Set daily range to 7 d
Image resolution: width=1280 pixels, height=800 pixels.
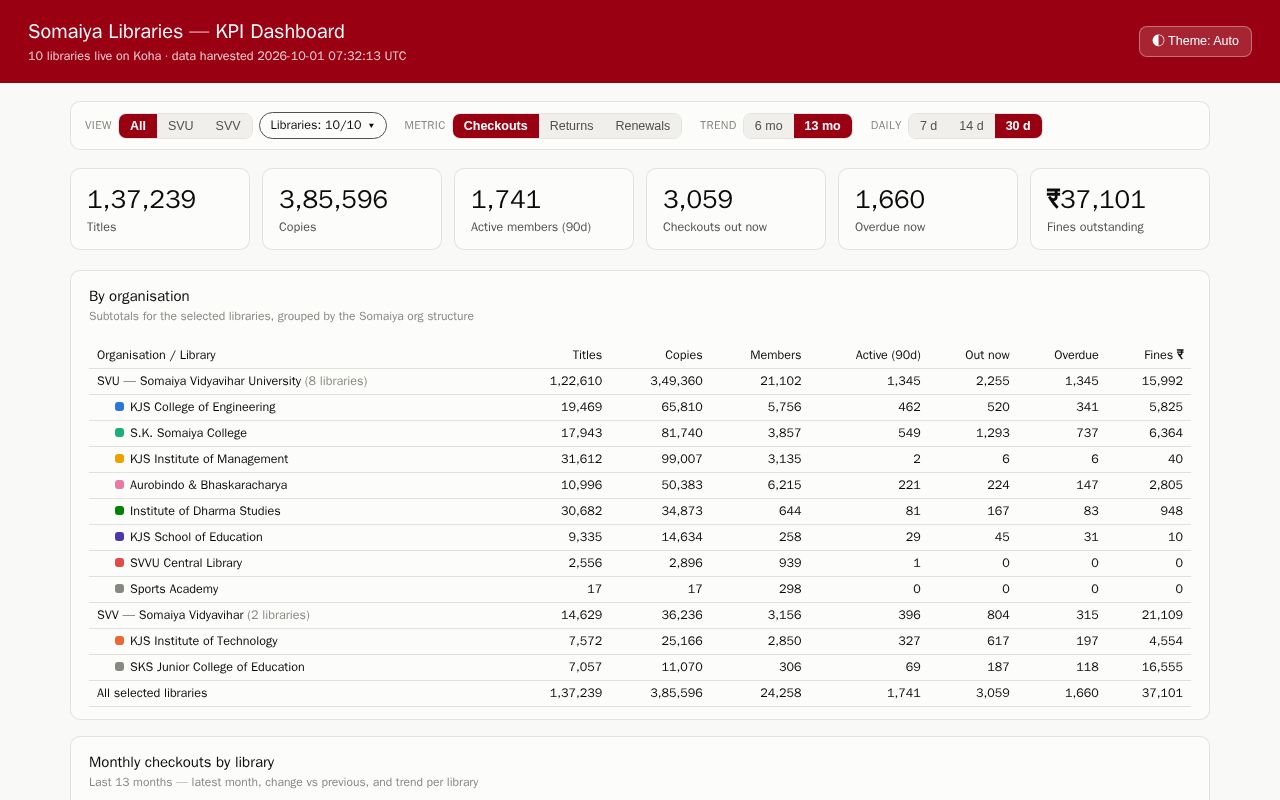tap(928, 126)
